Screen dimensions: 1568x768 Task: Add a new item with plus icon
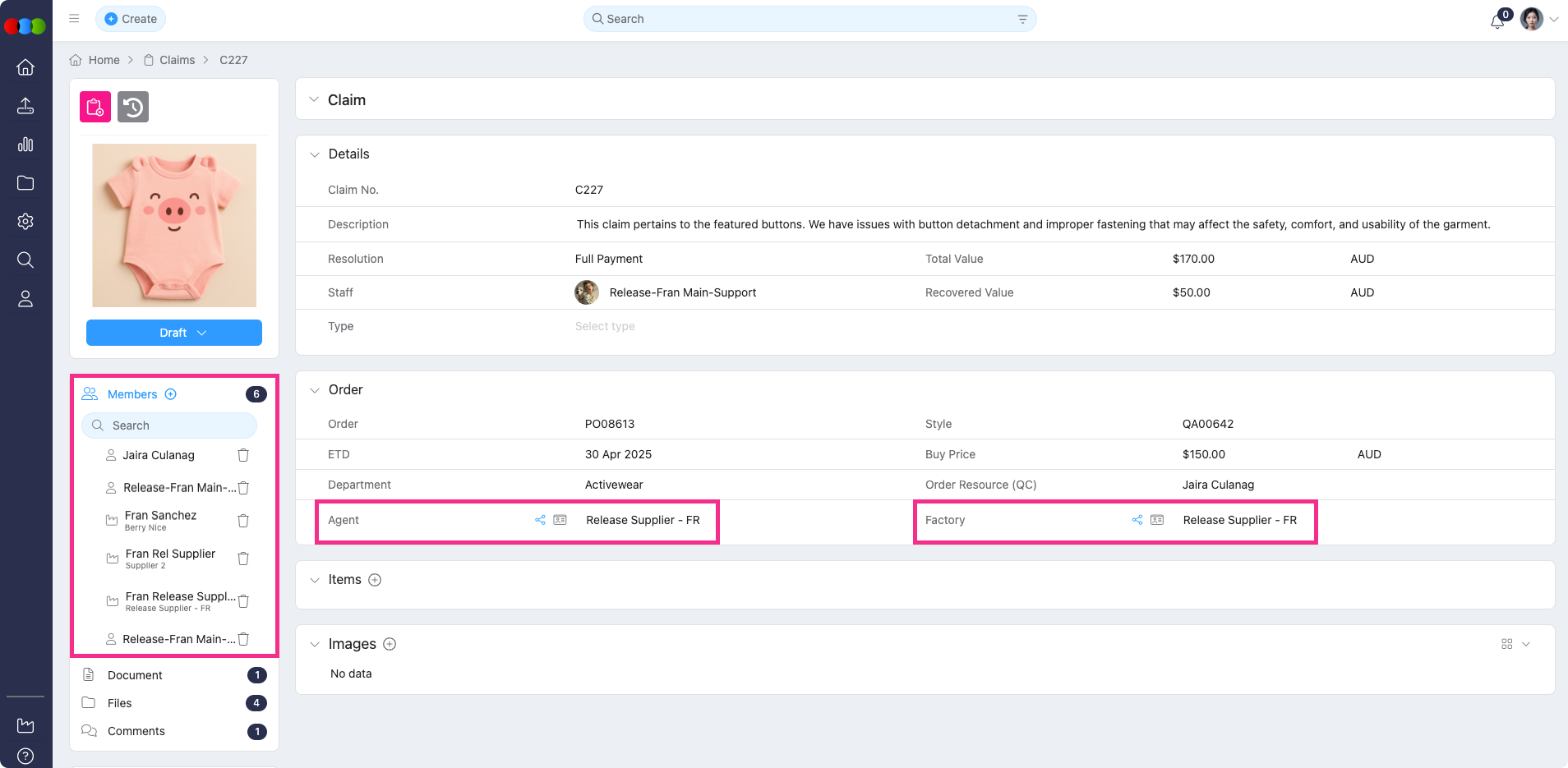click(x=375, y=580)
